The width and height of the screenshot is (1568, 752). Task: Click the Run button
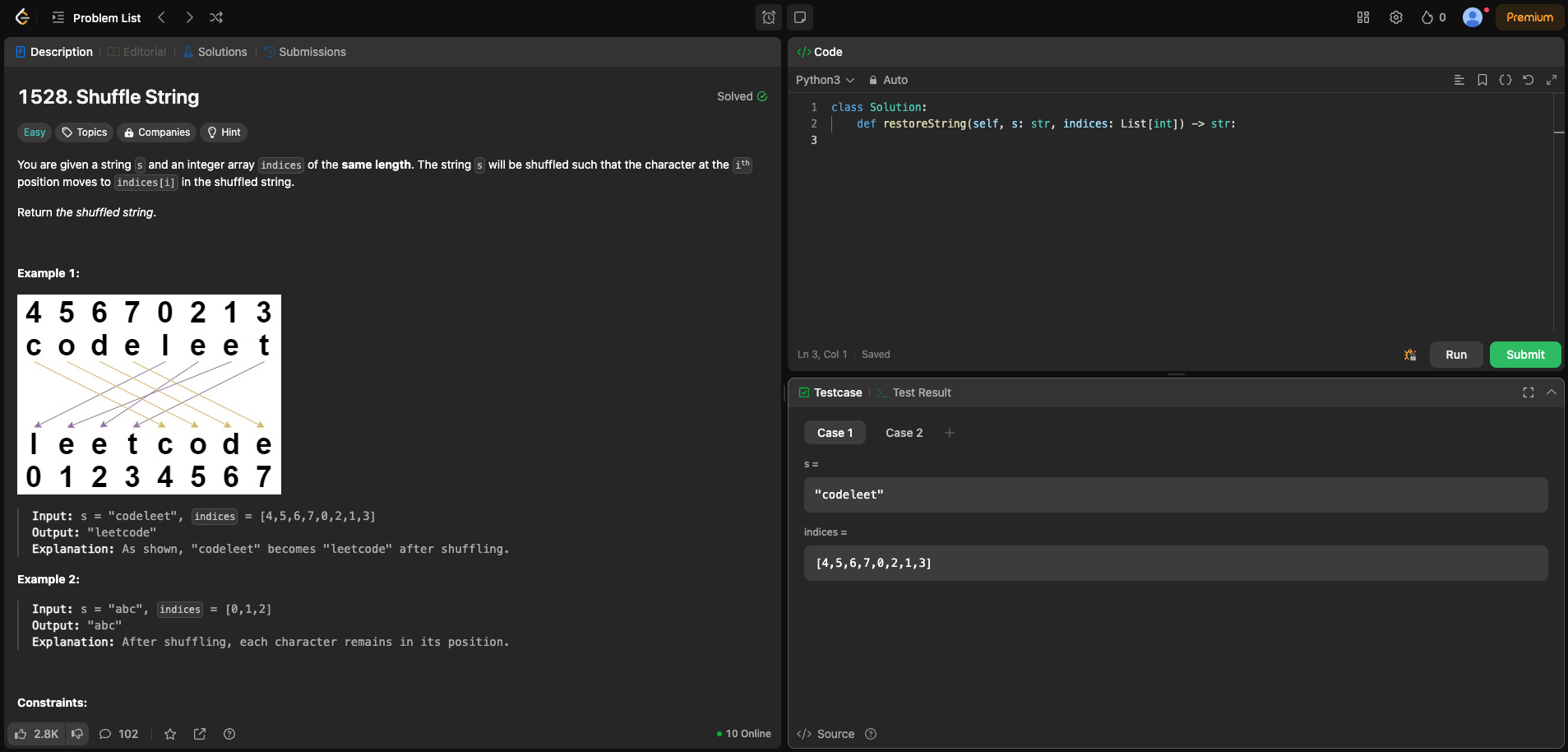click(1456, 355)
